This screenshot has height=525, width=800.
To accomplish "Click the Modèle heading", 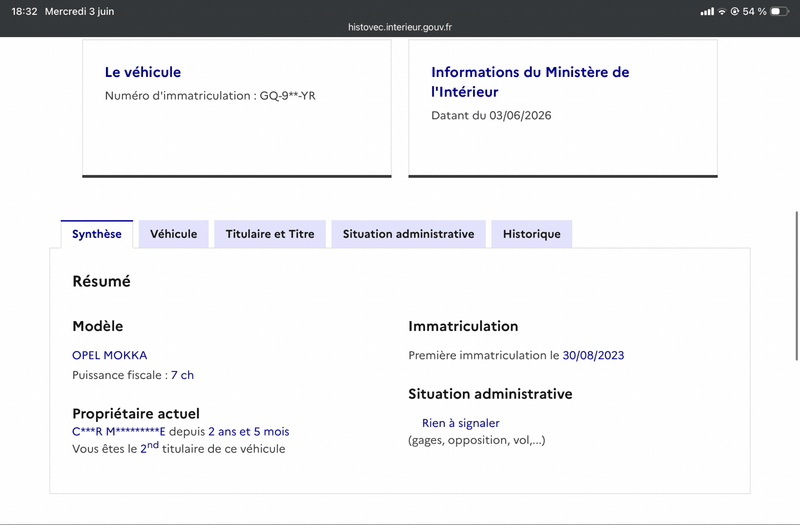I will coord(97,326).
